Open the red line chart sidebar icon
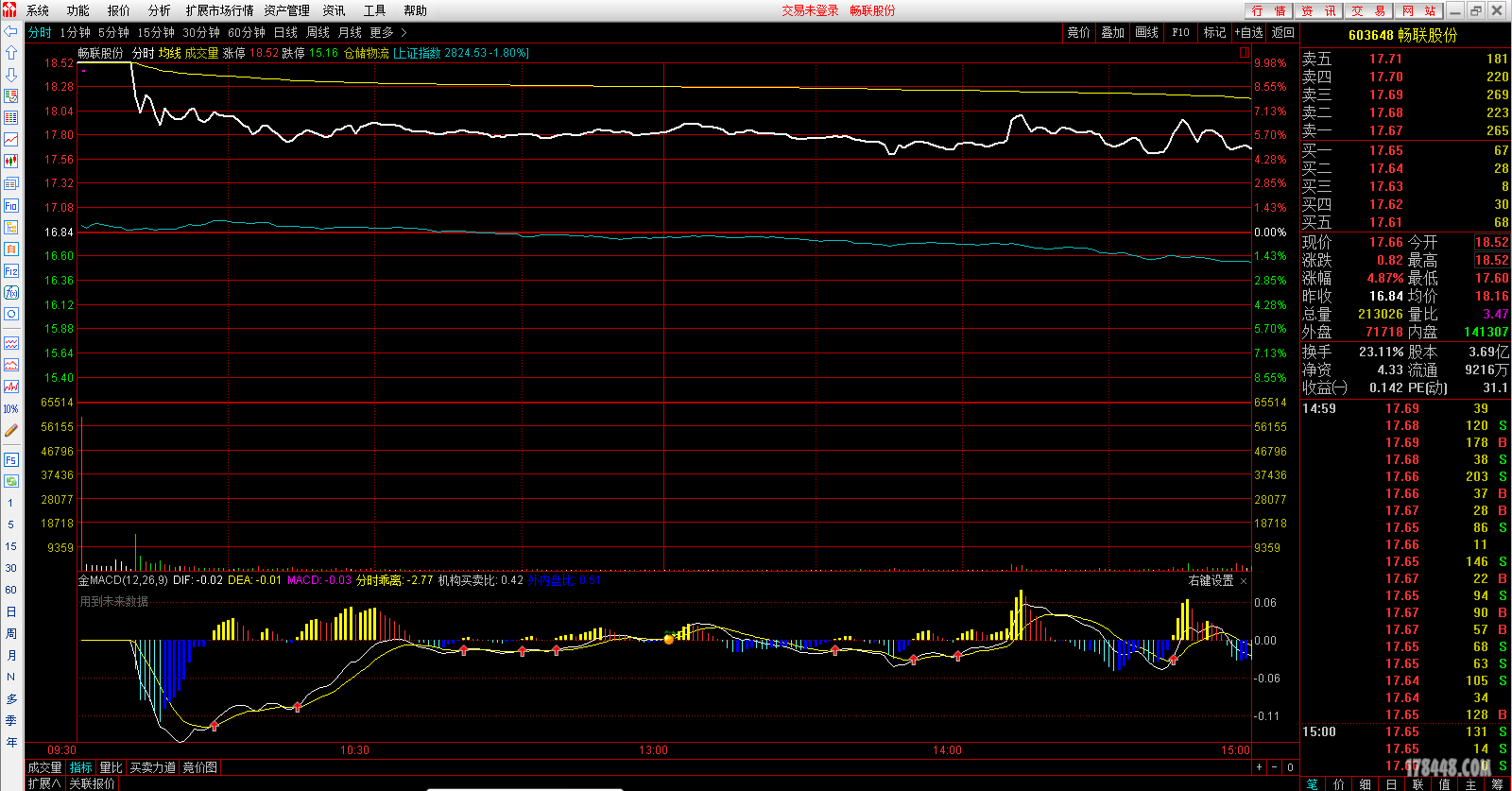 coord(11,140)
